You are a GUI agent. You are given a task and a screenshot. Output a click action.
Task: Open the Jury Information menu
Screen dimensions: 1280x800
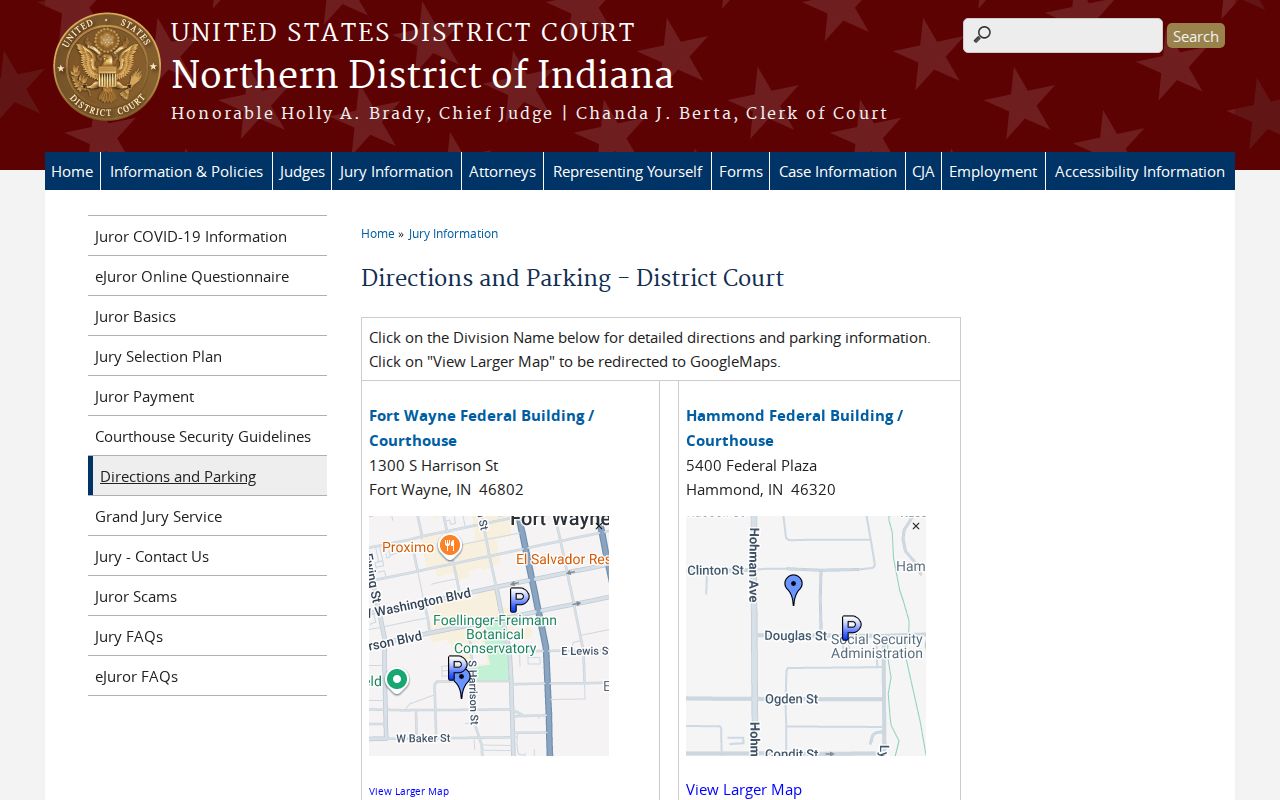click(x=396, y=171)
